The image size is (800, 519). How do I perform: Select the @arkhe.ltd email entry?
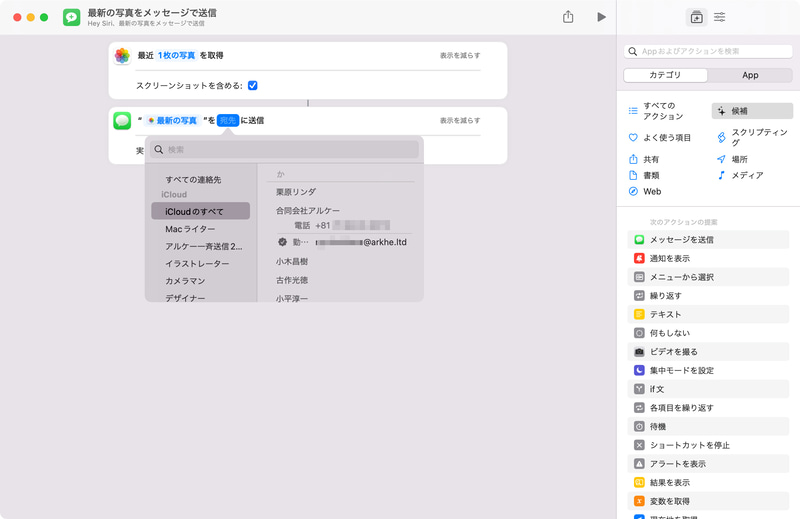(x=342, y=242)
